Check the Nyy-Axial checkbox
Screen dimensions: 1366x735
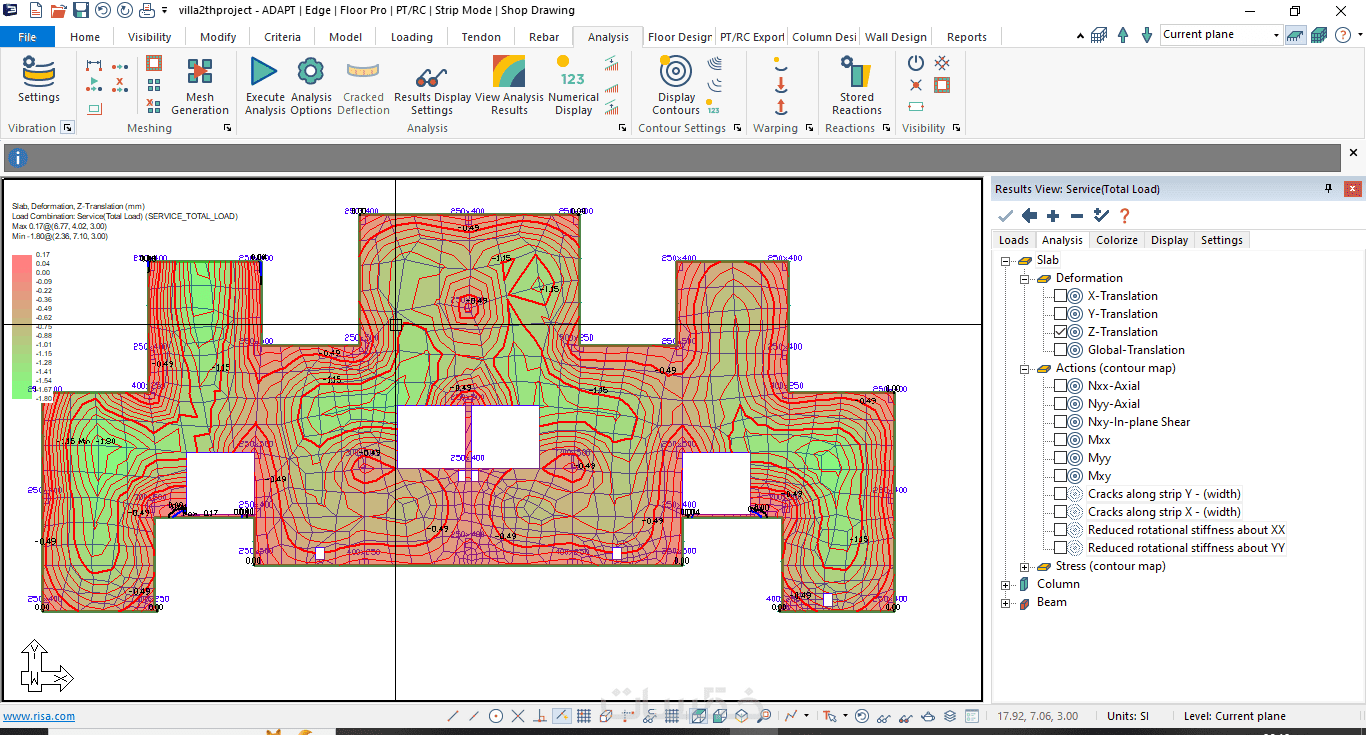[1060, 404]
